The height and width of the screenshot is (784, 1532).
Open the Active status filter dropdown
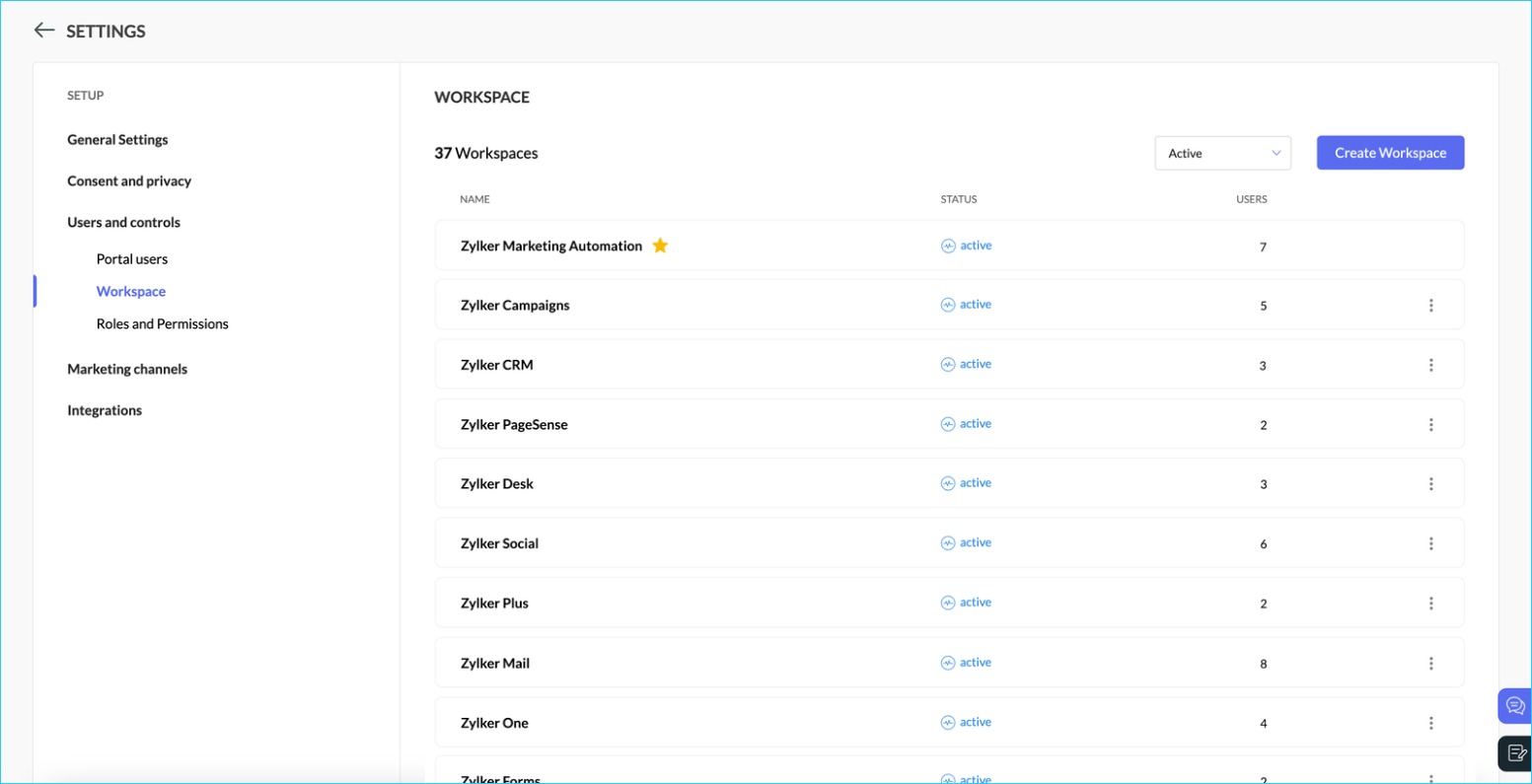(x=1222, y=153)
